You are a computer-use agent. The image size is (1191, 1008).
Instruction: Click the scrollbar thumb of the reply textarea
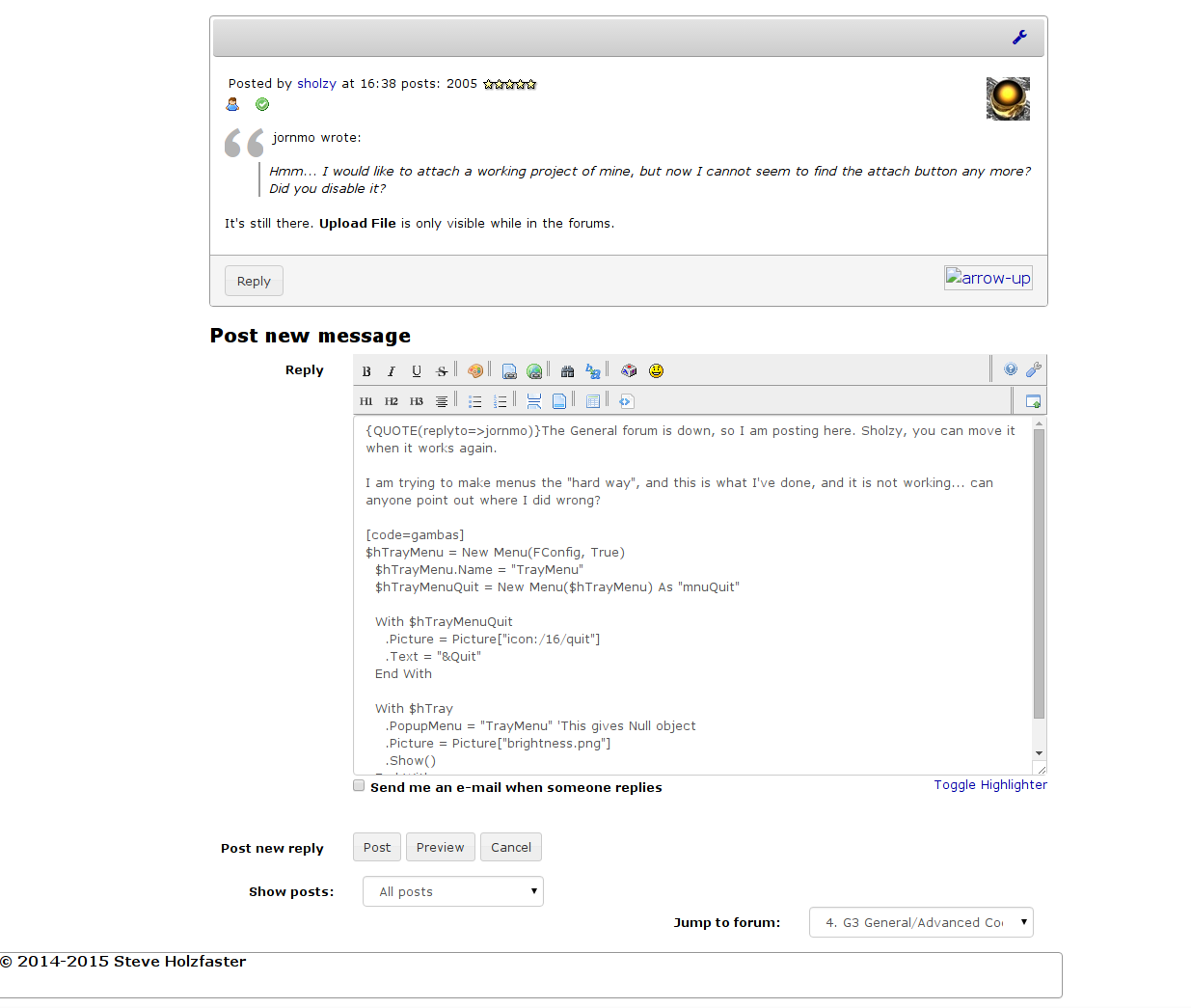[x=1039, y=574]
